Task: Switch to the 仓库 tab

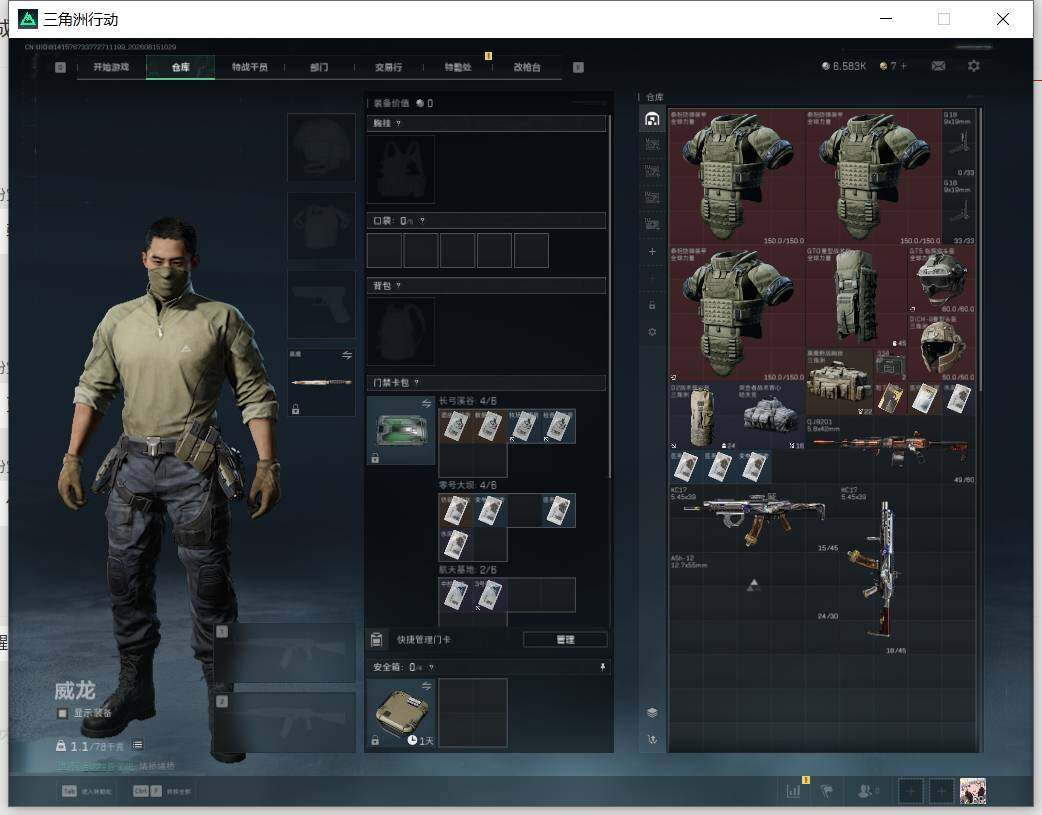Action: click(x=181, y=67)
